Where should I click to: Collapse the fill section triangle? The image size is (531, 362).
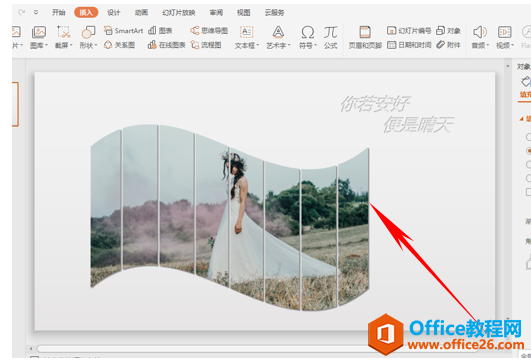(x=521, y=119)
